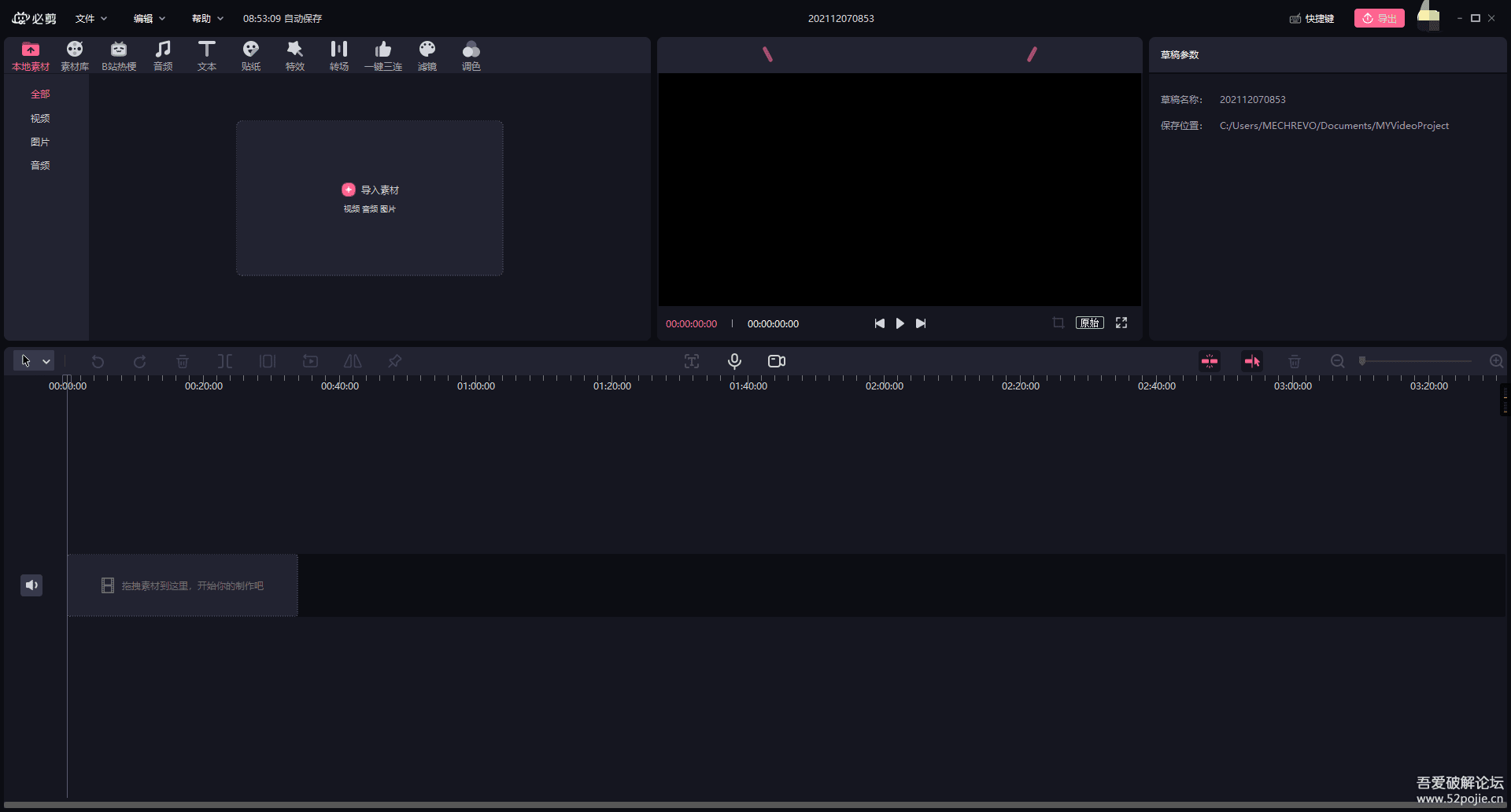Viewport: 1511px width, 812px height.
Task: Select the 转场 transitions icon
Action: 338,56
